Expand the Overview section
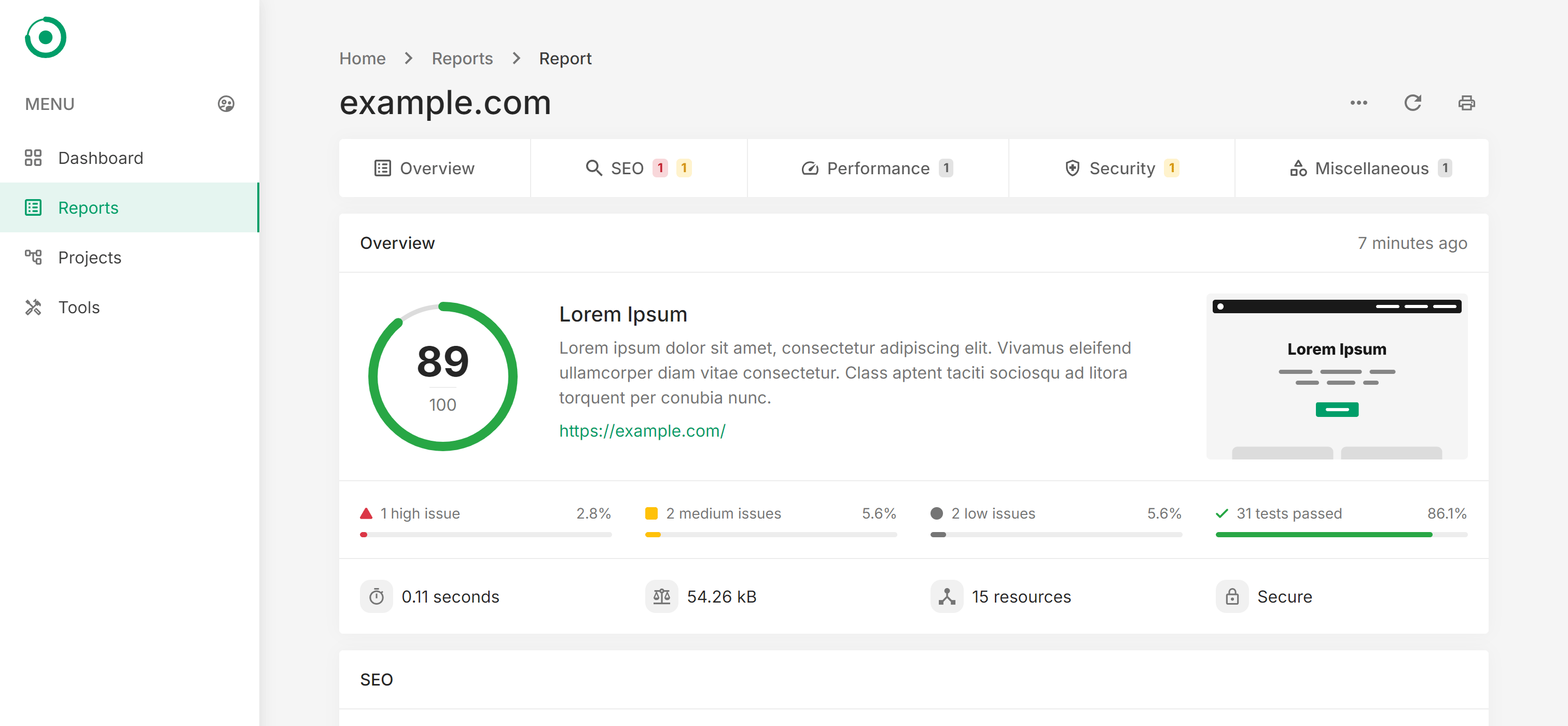Screen dimensions: 1568x726 click(x=397, y=243)
